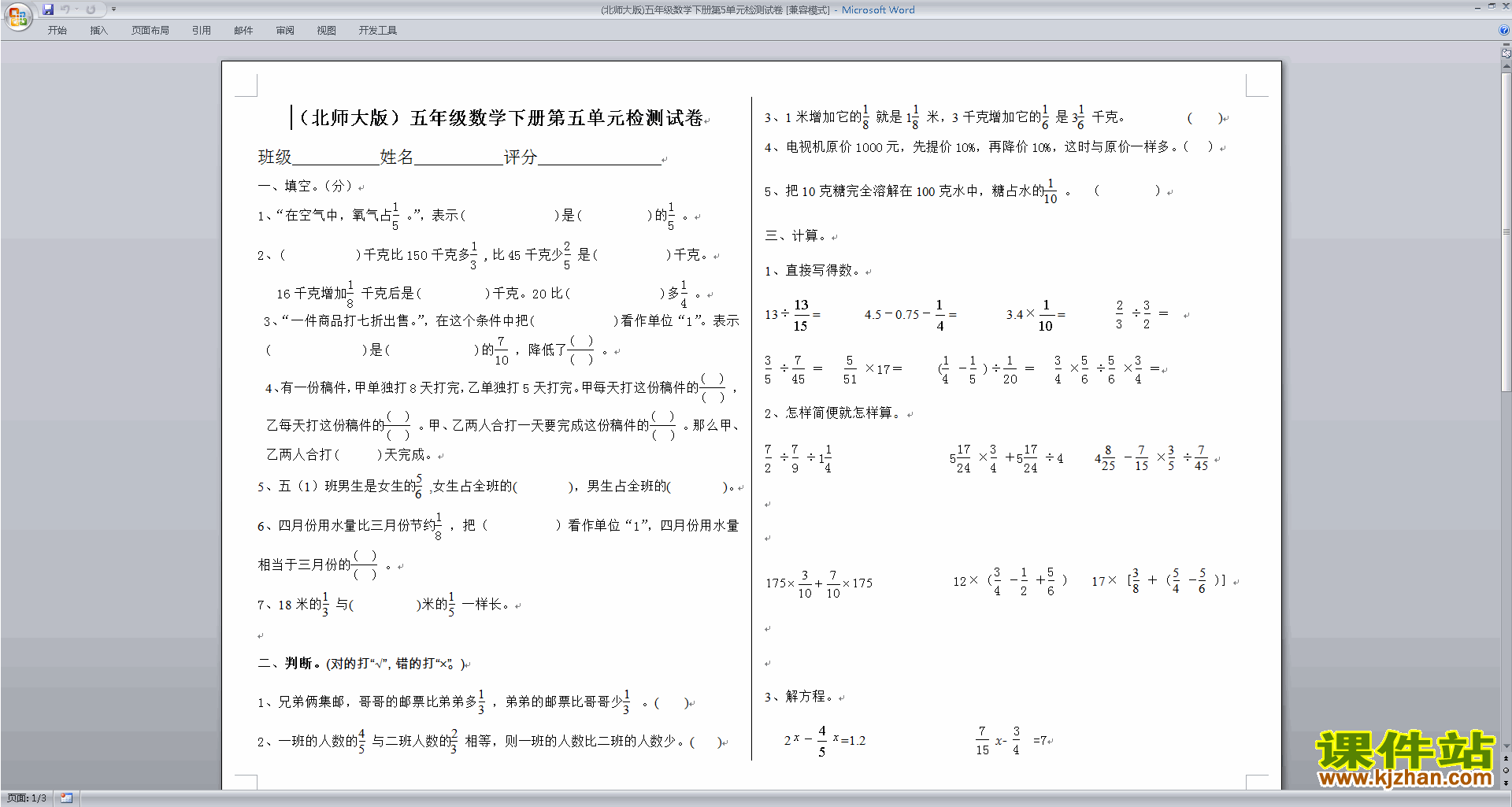The height and width of the screenshot is (807, 1512).
Task: Undo the last action in the toolbar
Action: pos(65,9)
